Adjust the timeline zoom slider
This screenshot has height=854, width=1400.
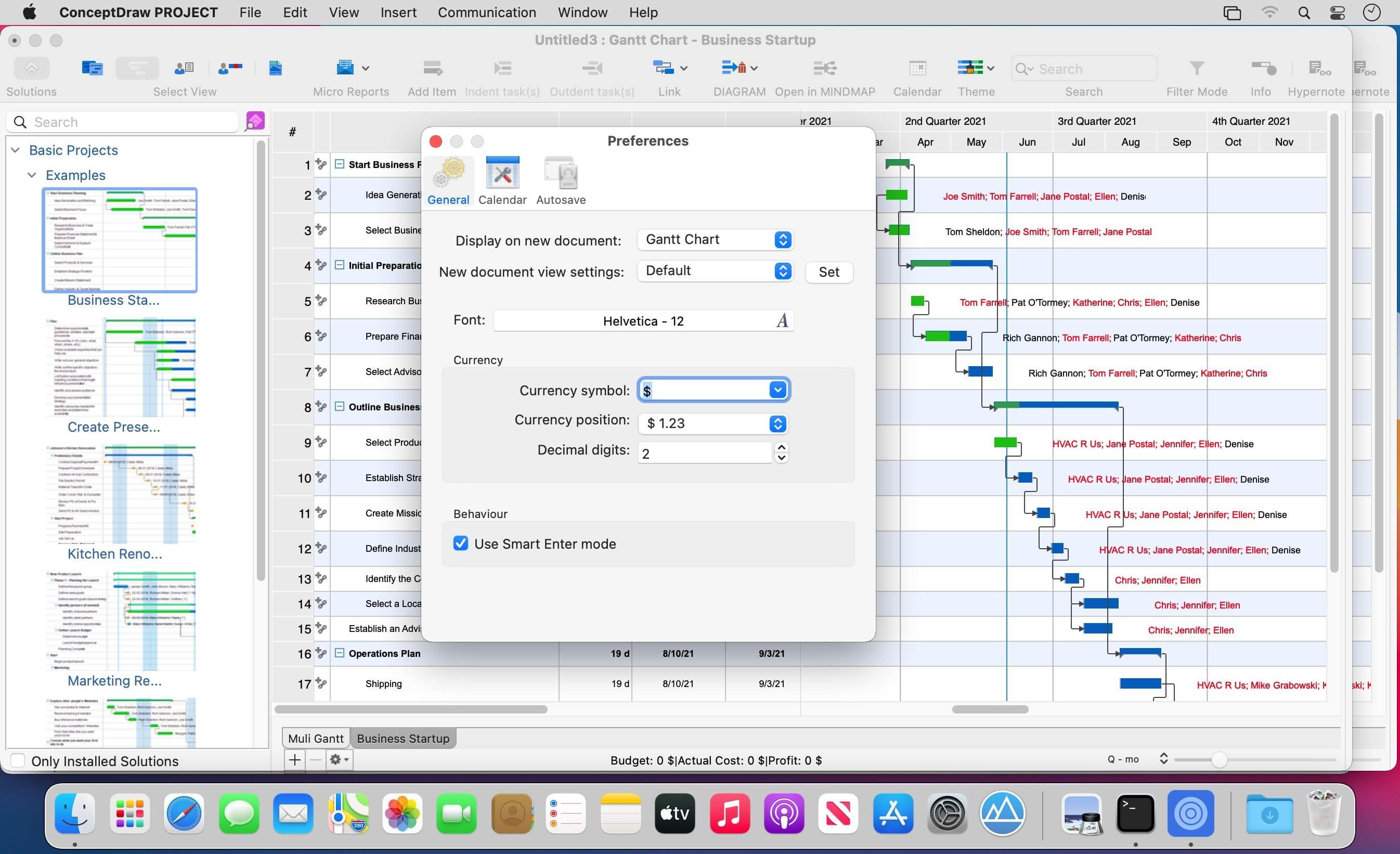[x=1218, y=760]
